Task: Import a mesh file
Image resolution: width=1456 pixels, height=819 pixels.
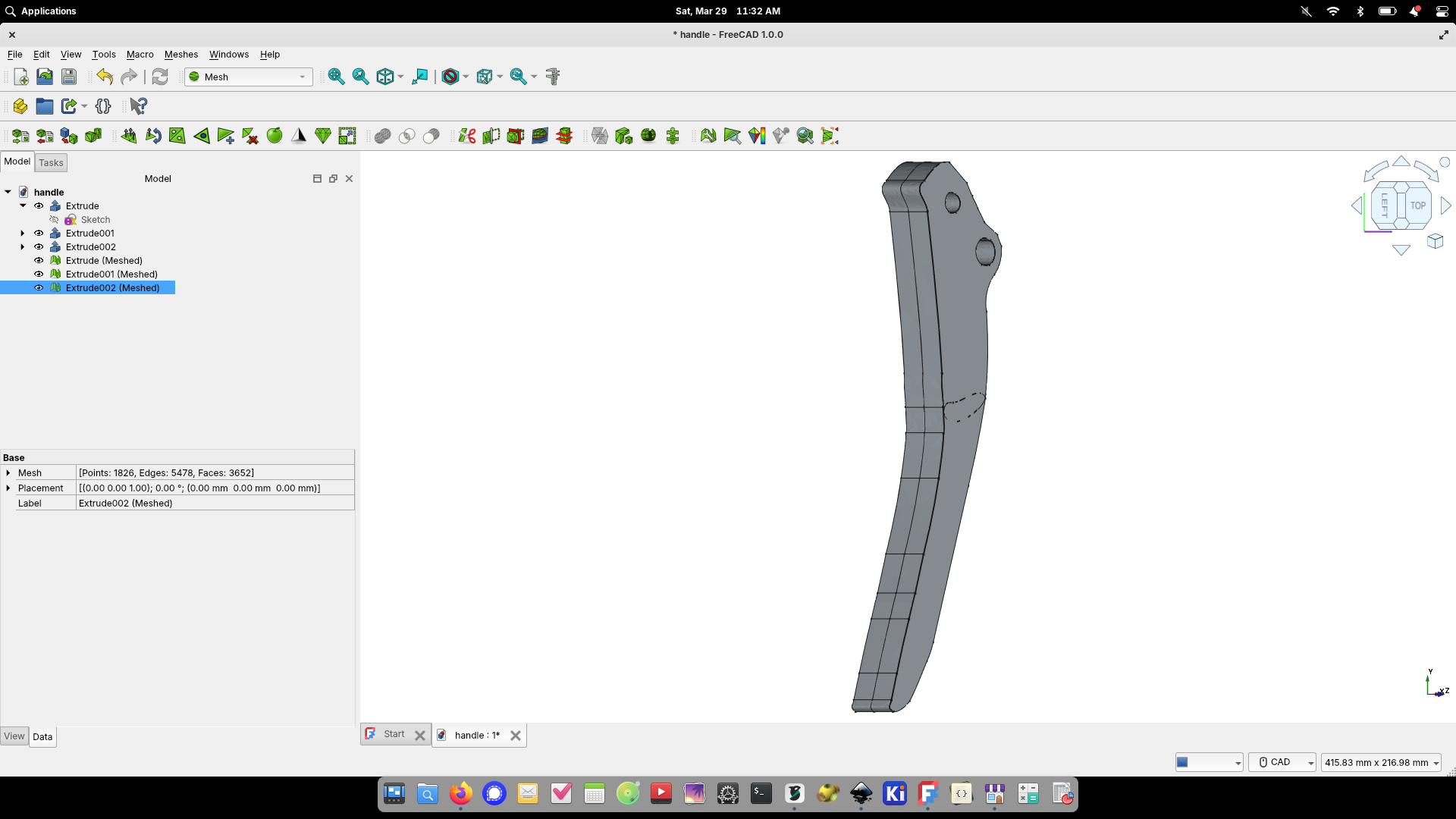Action: (20, 136)
